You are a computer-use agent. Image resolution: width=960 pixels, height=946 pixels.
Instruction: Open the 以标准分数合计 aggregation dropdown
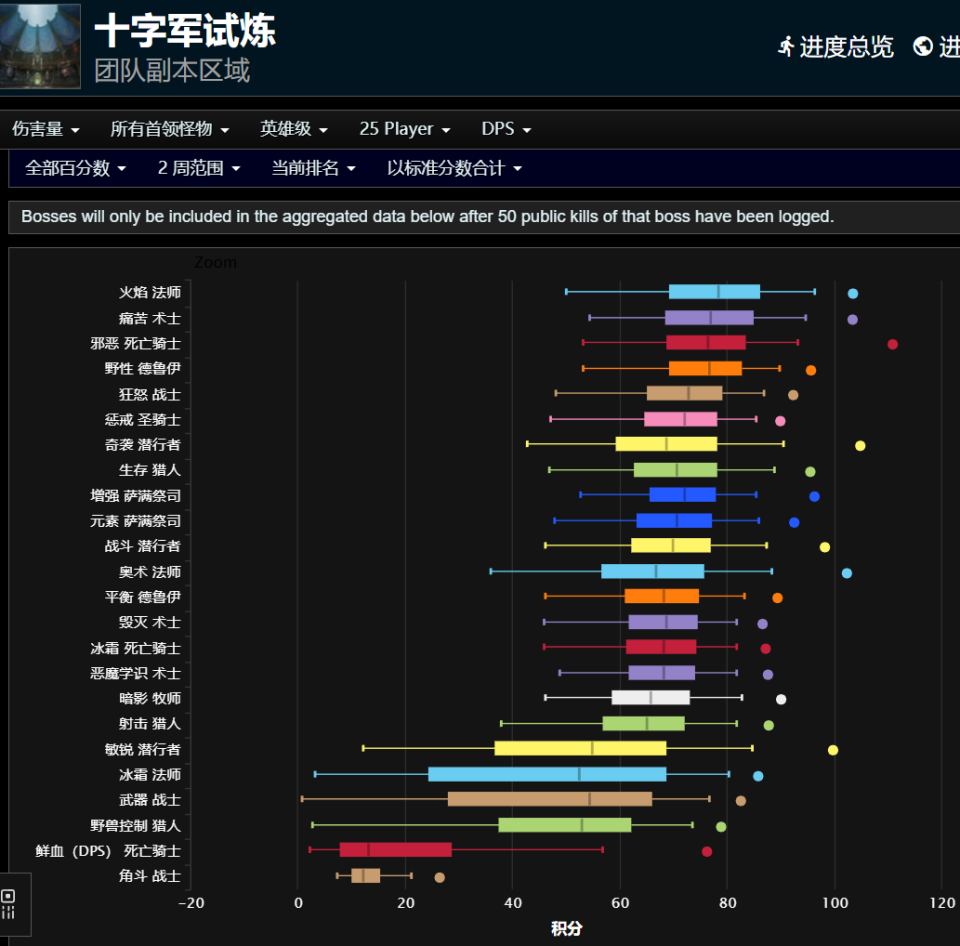(x=454, y=168)
